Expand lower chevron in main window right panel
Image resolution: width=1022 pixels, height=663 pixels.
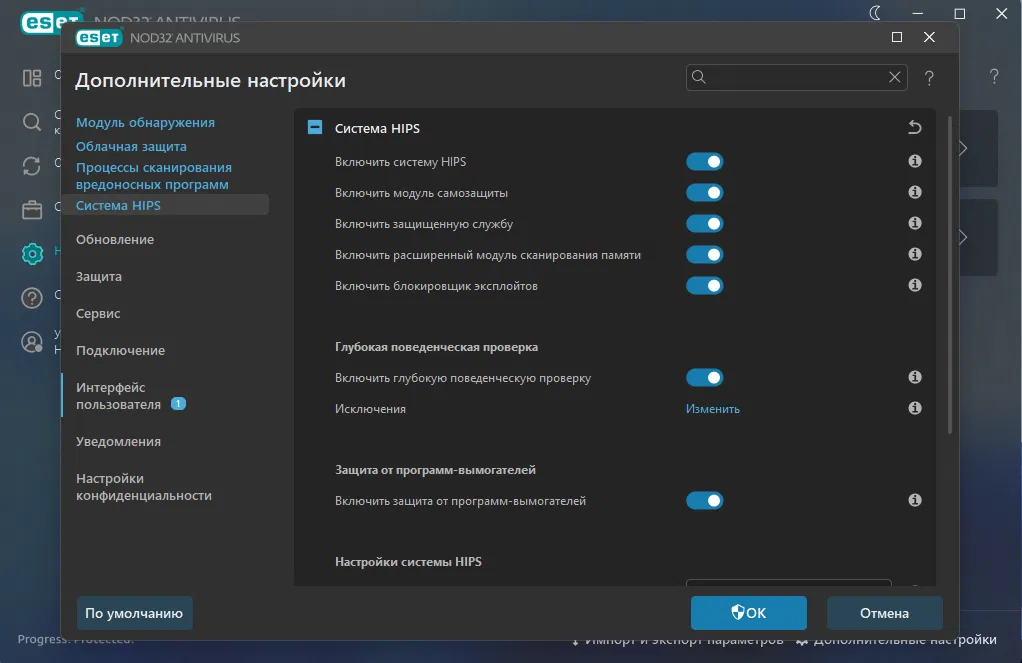[963, 237]
